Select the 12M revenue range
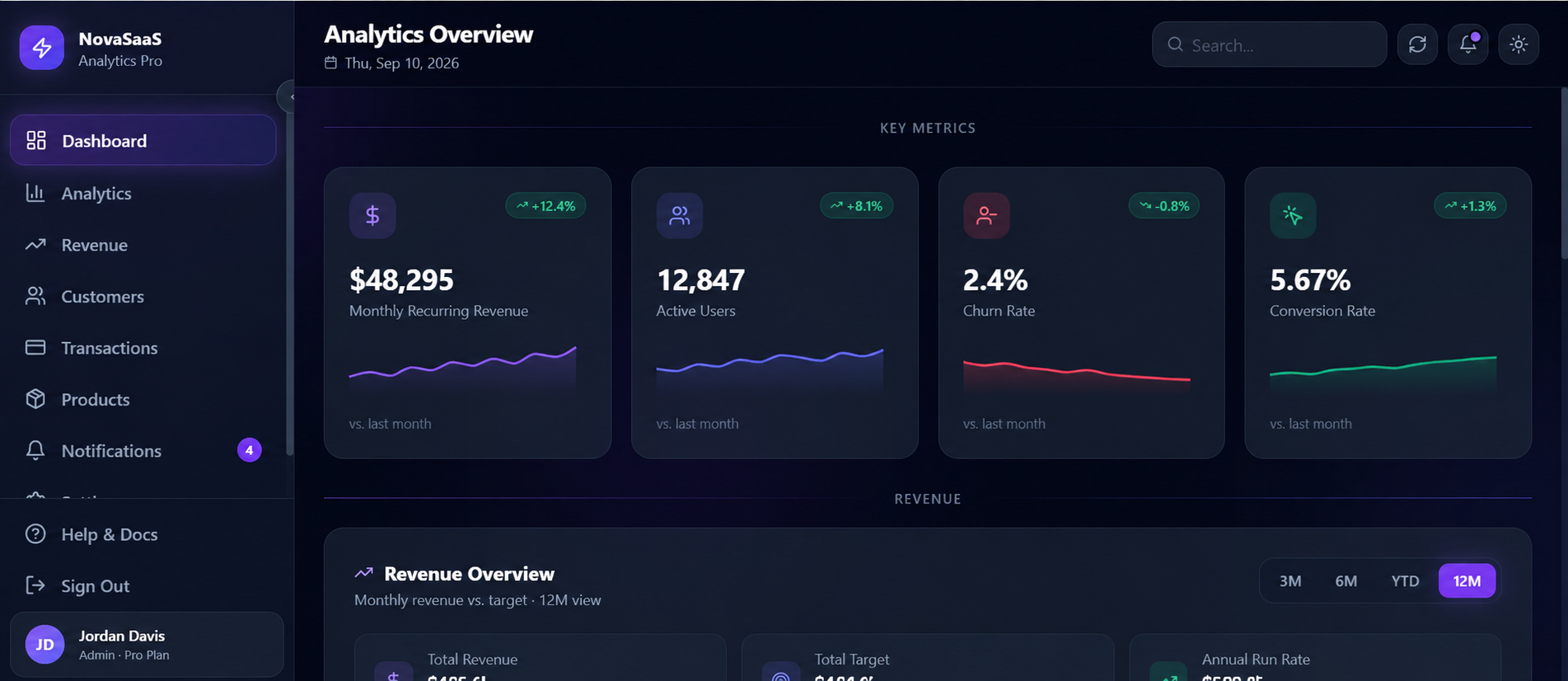 [x=1467, y=581]
